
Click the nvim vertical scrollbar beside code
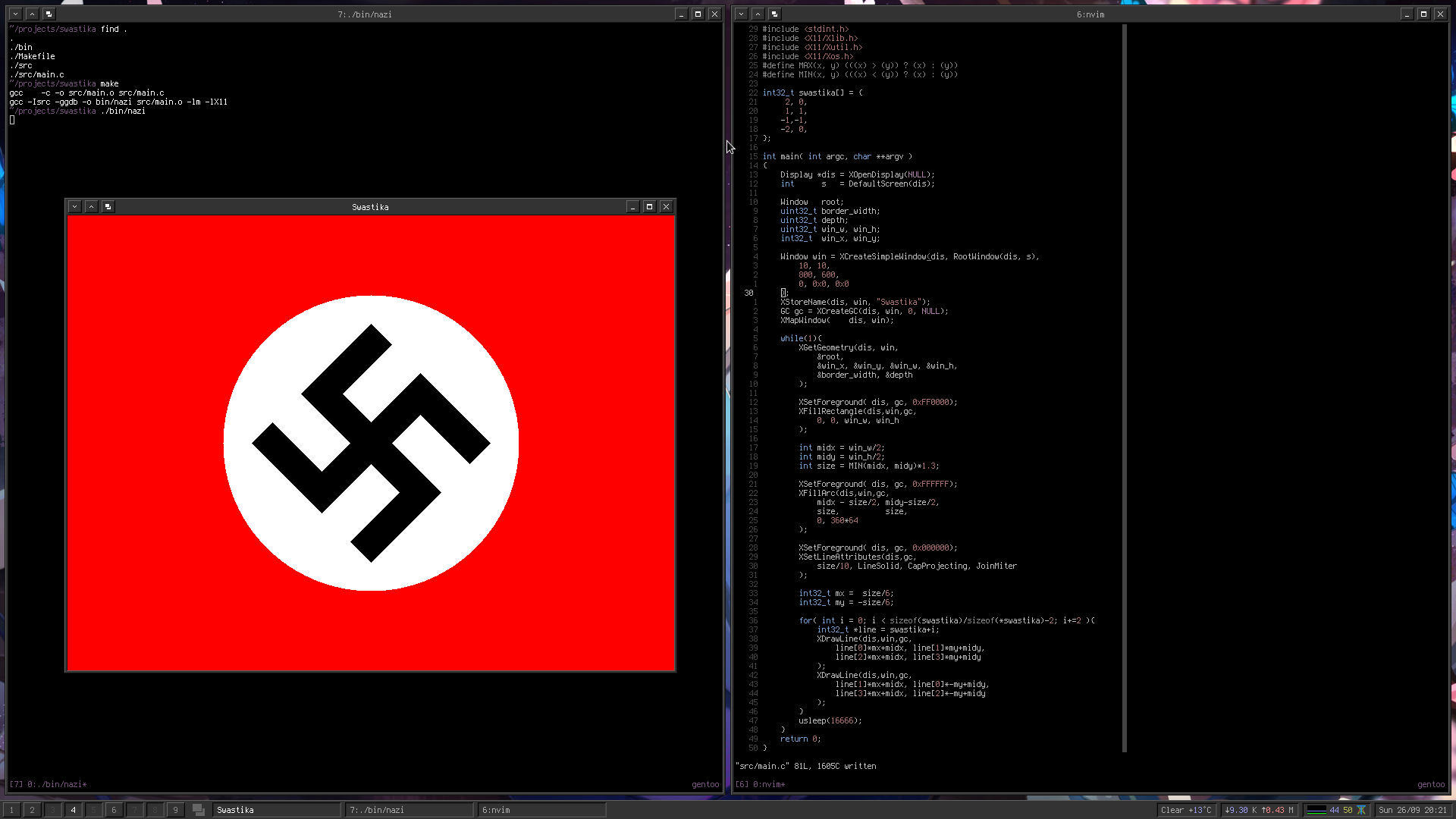pyautogui.click(x=1124, y=387)
